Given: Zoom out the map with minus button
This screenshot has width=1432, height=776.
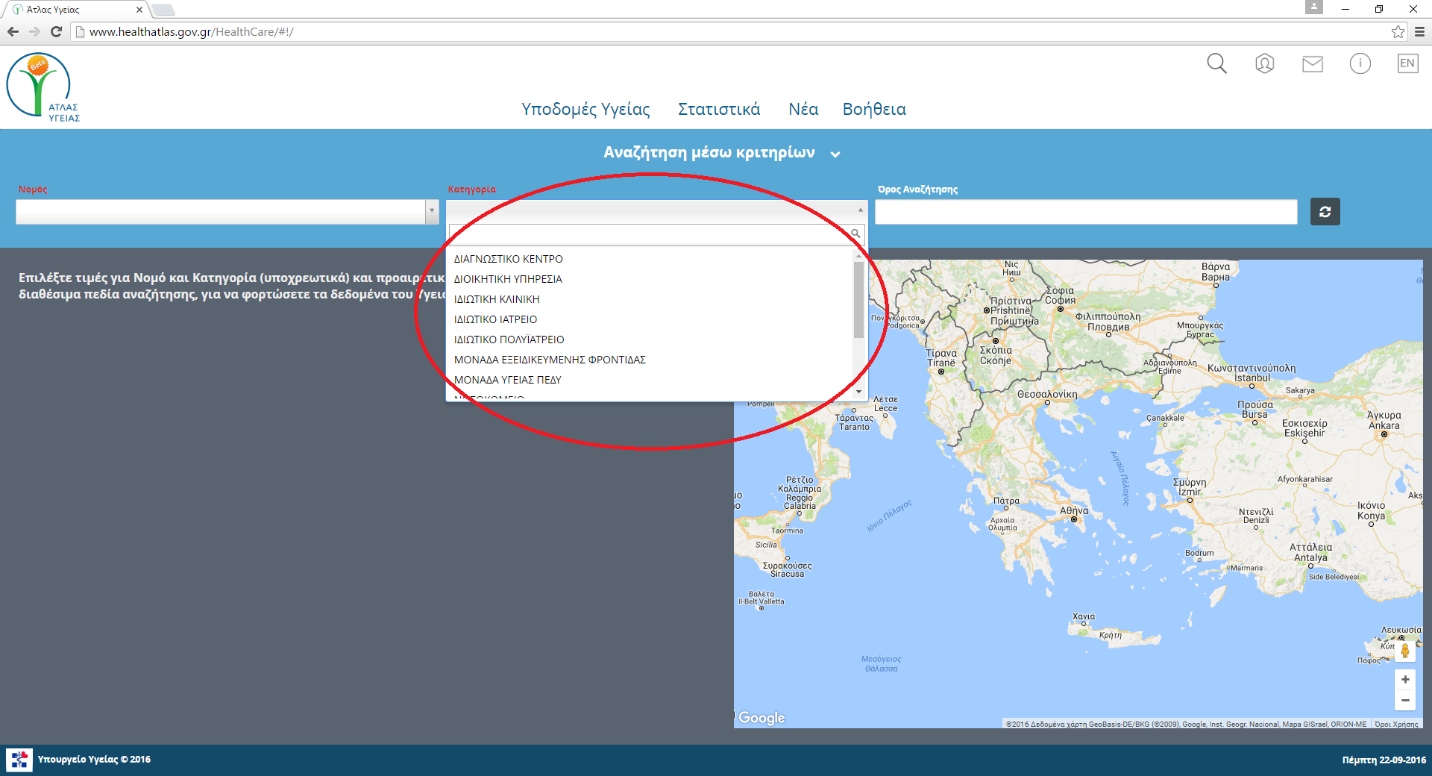Looking at the screenshot, I should point(1405,700).
